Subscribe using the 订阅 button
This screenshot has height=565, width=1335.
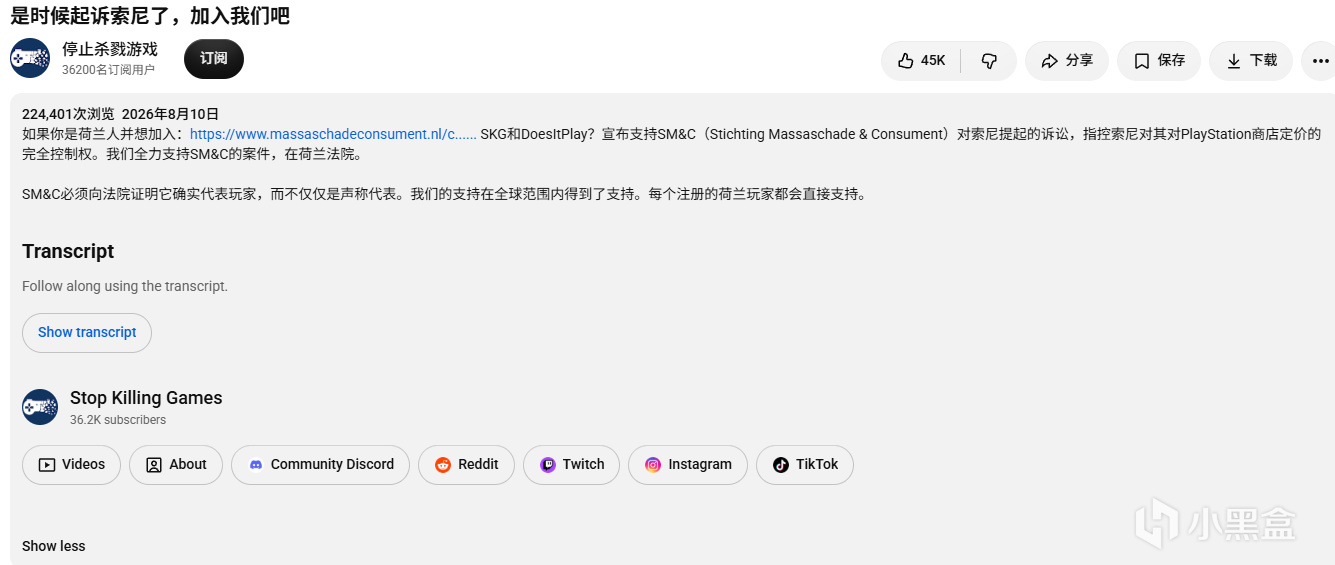pos(214,59)
